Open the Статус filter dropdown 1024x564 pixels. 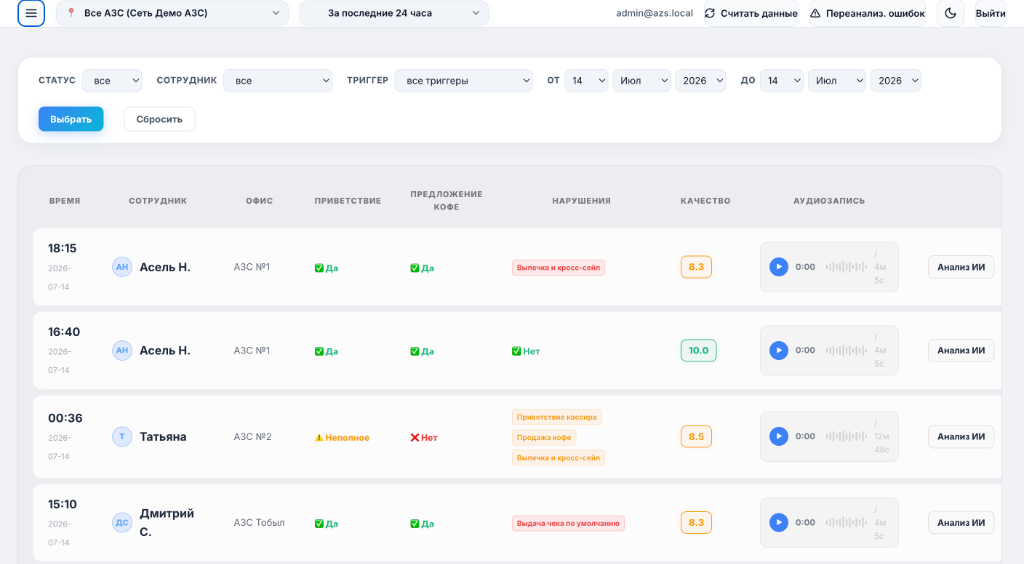pos(112,80)
